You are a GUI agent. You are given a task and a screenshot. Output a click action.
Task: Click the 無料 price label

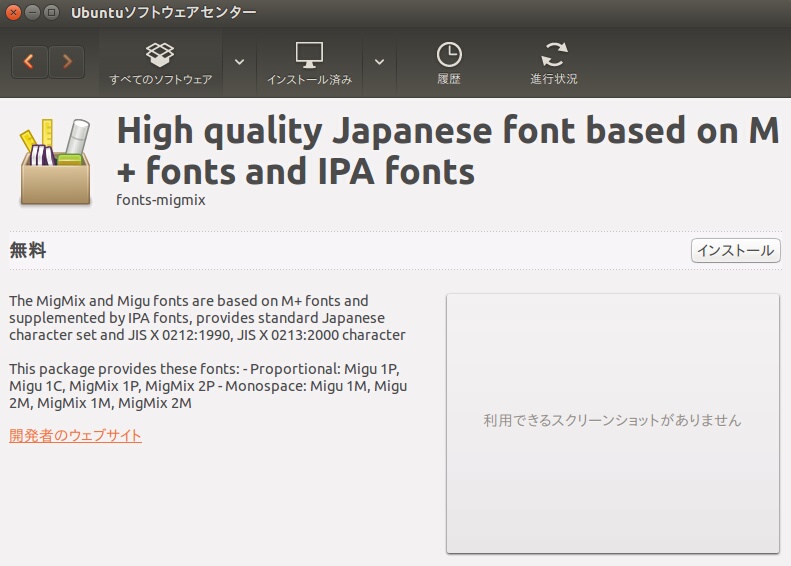(28, 250)
